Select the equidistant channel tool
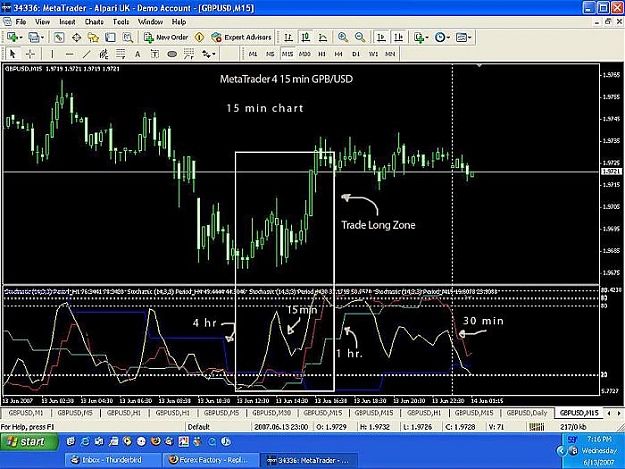Image resolution: width=625 pixels, height=469 pixels. pos(103,54)
